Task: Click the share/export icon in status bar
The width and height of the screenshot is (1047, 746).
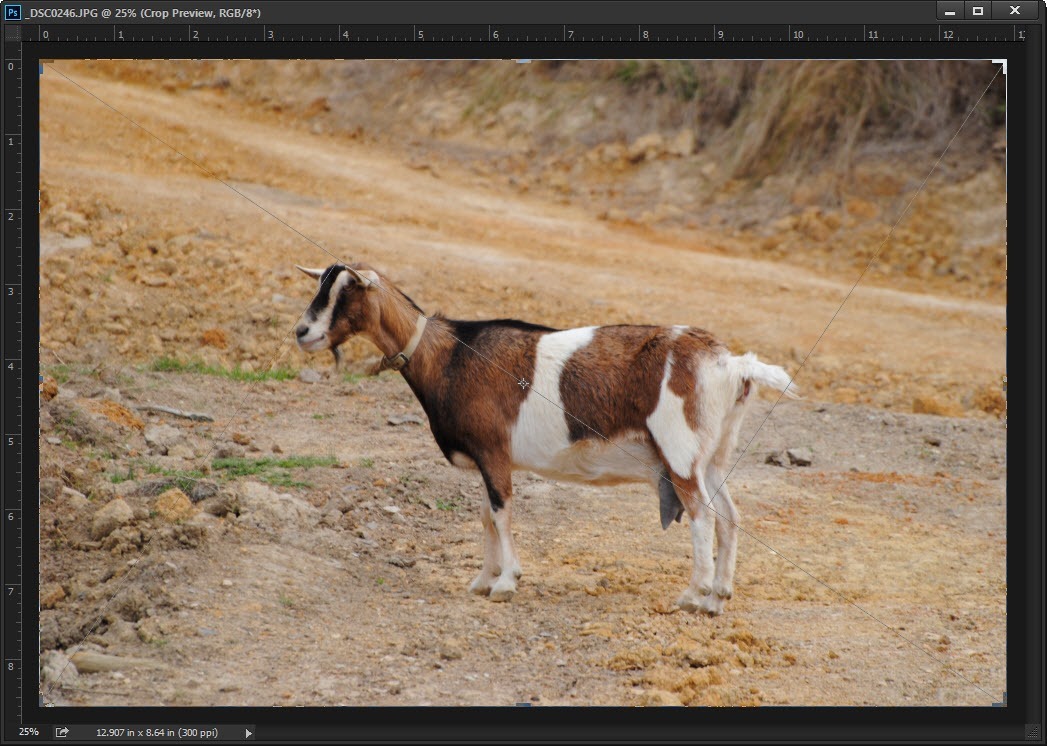Action: 62,732
